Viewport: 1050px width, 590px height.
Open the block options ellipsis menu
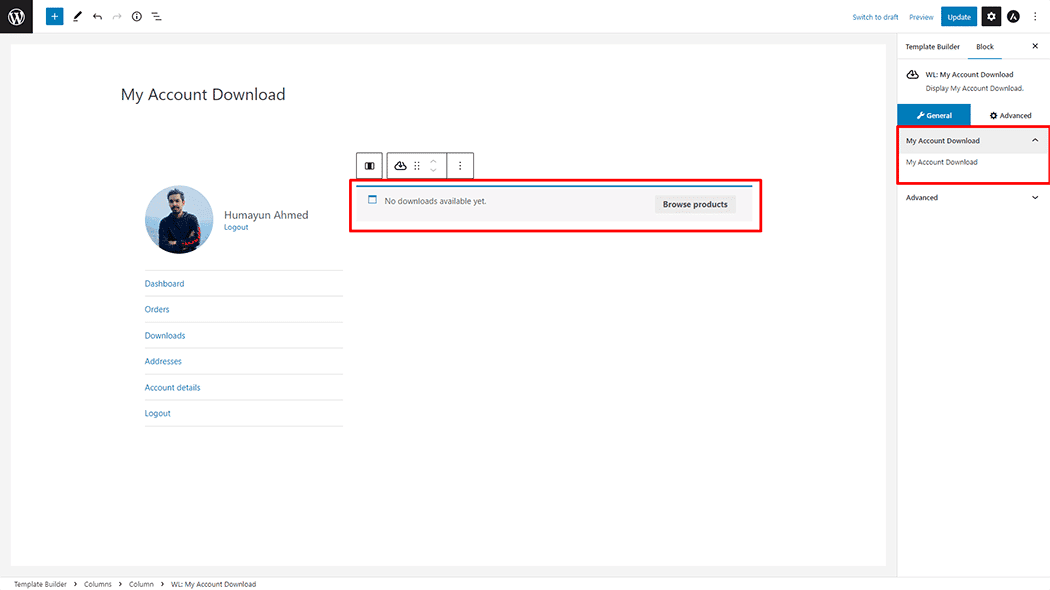[x=460, y=165]
